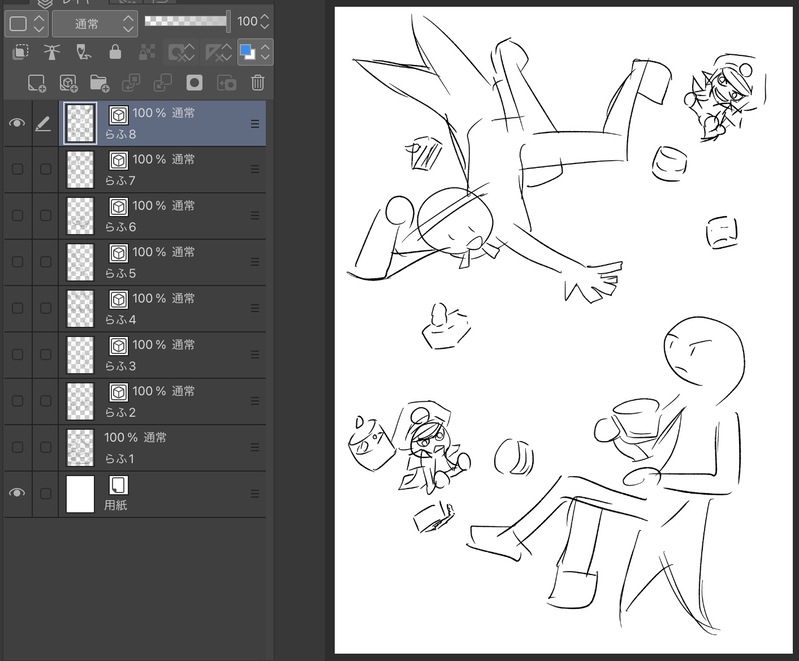This screenshot has height=661, width=799.
Task: Select the らふ1 layer name
Action: [120, 459]
